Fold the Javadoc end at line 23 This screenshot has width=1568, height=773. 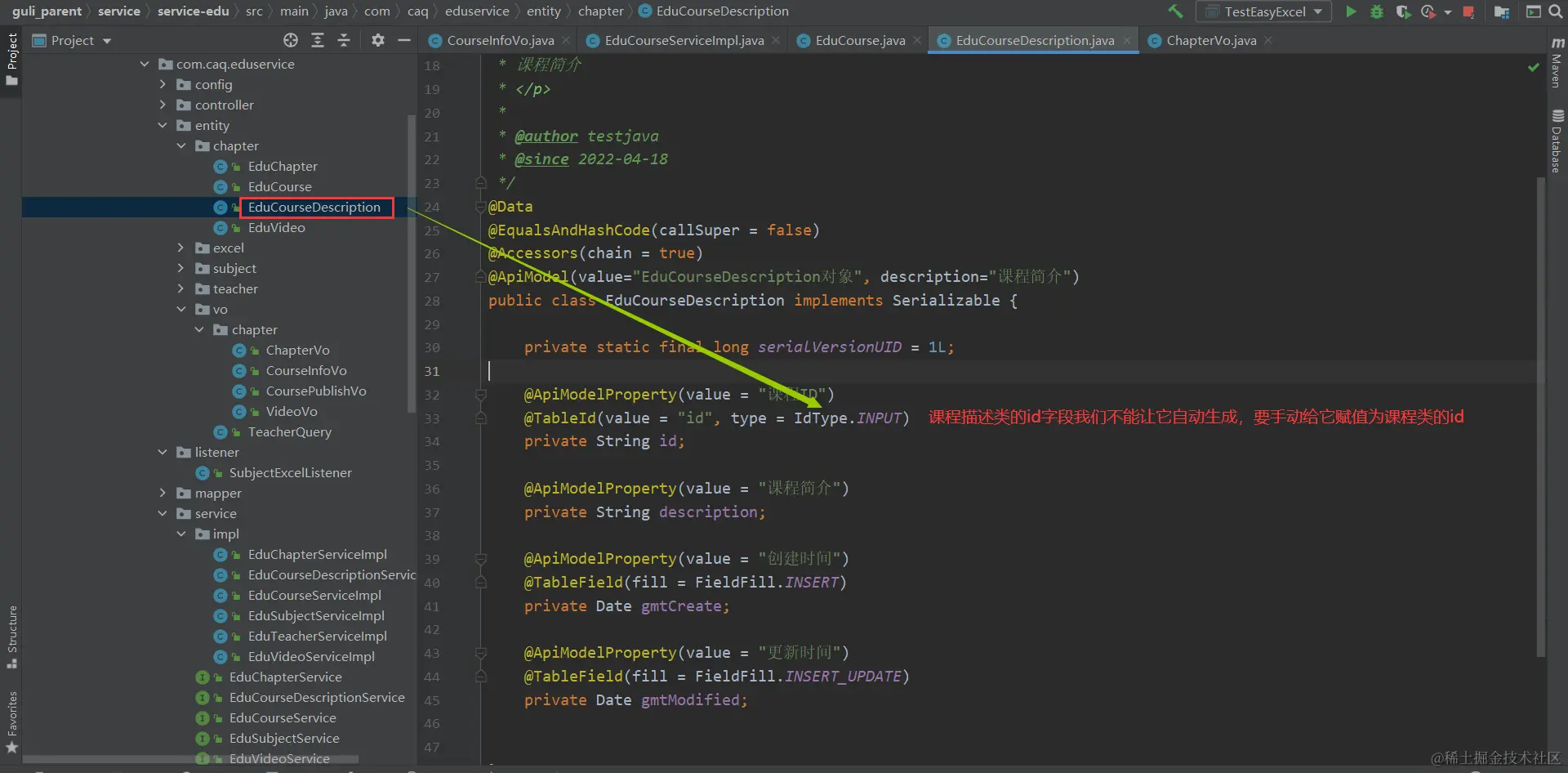click(481, 183)
